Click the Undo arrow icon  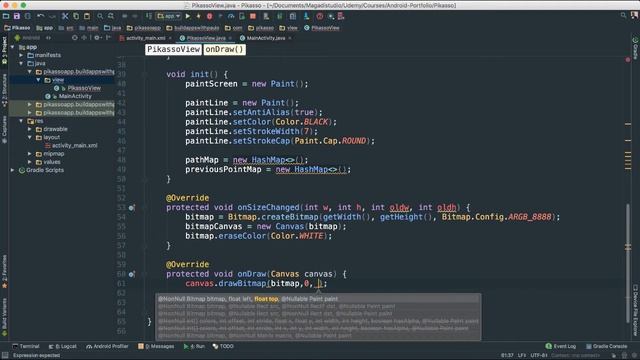click(40, 16)
